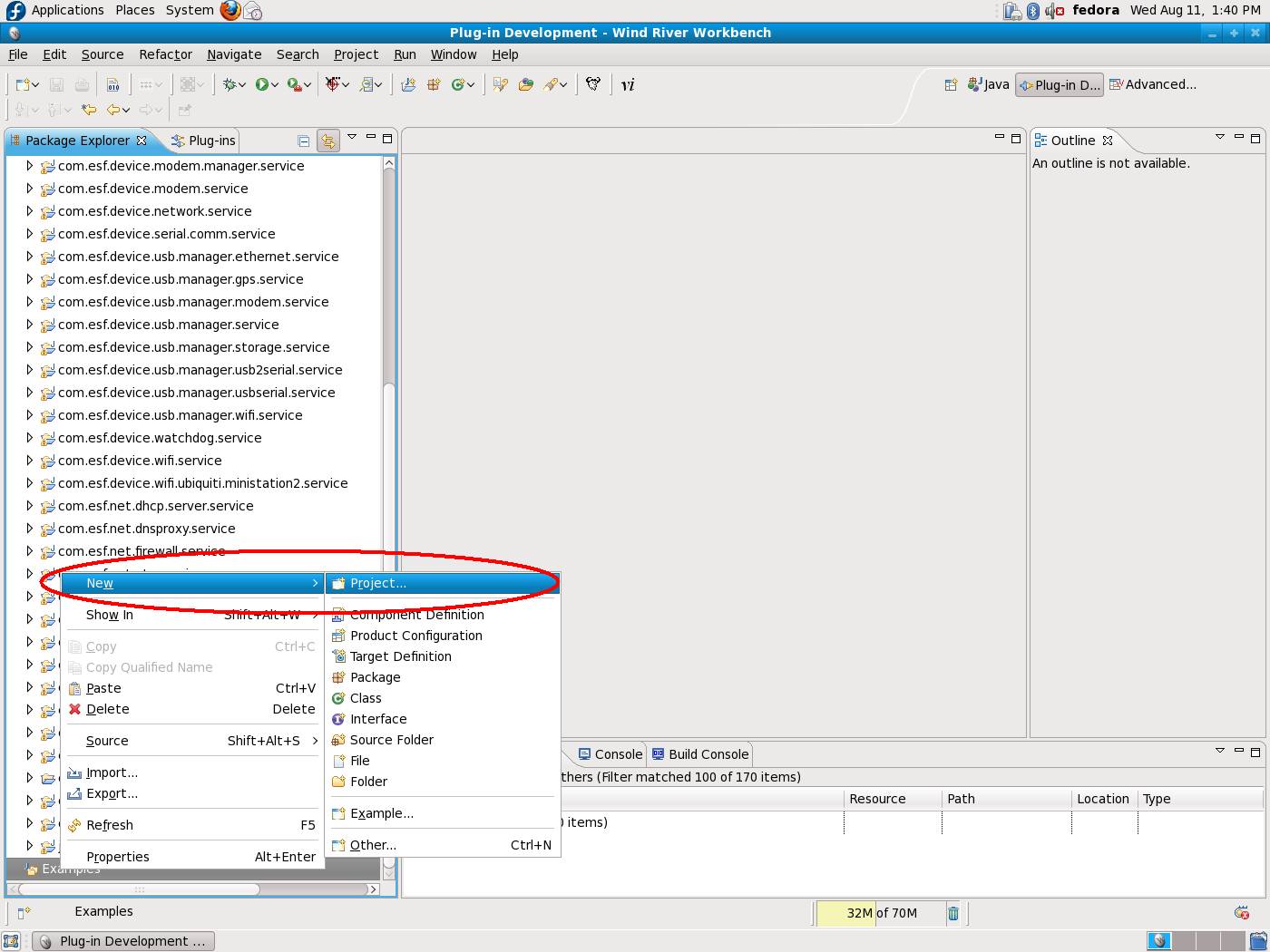Click the New wizard toolbar icon
Image resolution: width=1270 pixels, height=952 pixels.
click(23, 84)
